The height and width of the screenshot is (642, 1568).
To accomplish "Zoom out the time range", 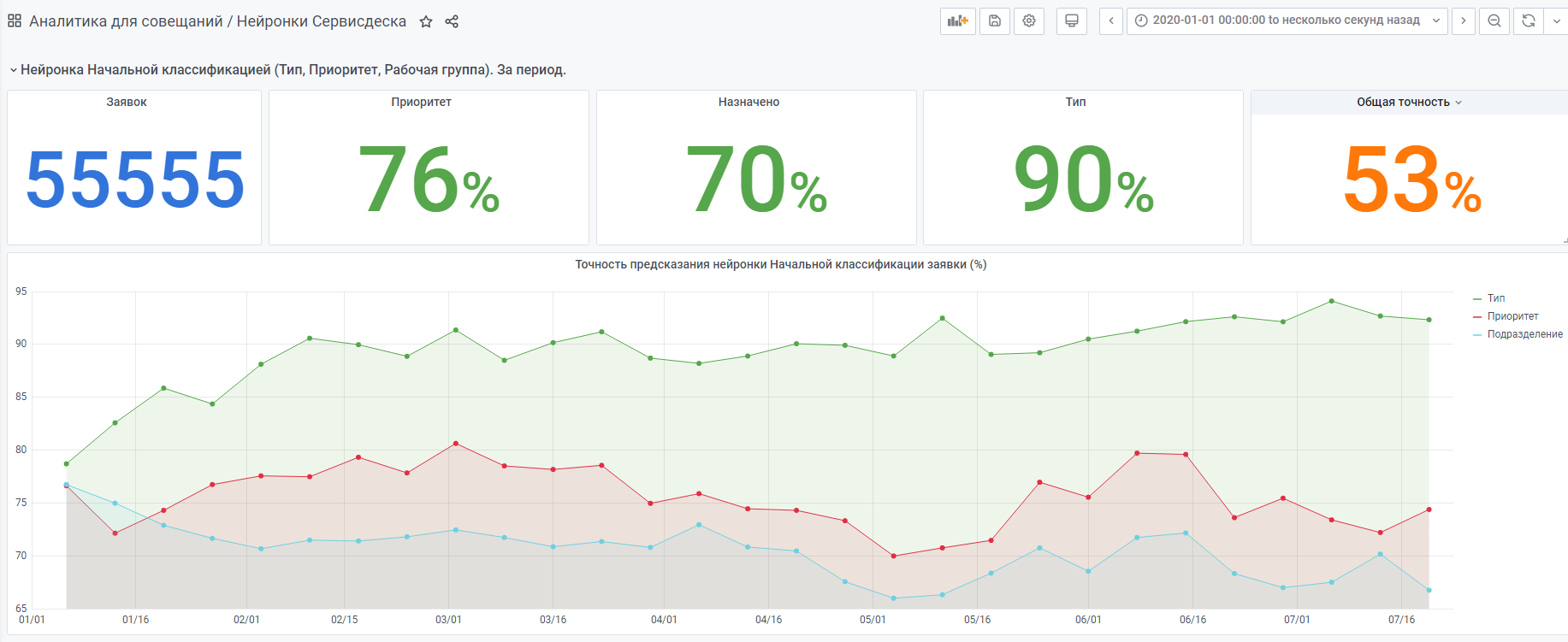I will coord(1494,21).
